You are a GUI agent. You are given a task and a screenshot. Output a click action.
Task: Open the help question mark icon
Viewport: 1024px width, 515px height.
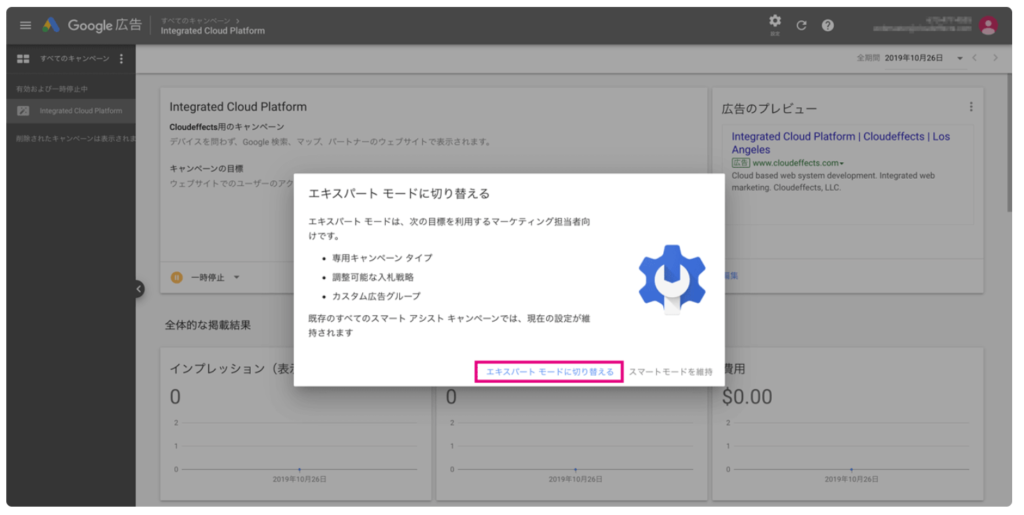coord(827,25)
